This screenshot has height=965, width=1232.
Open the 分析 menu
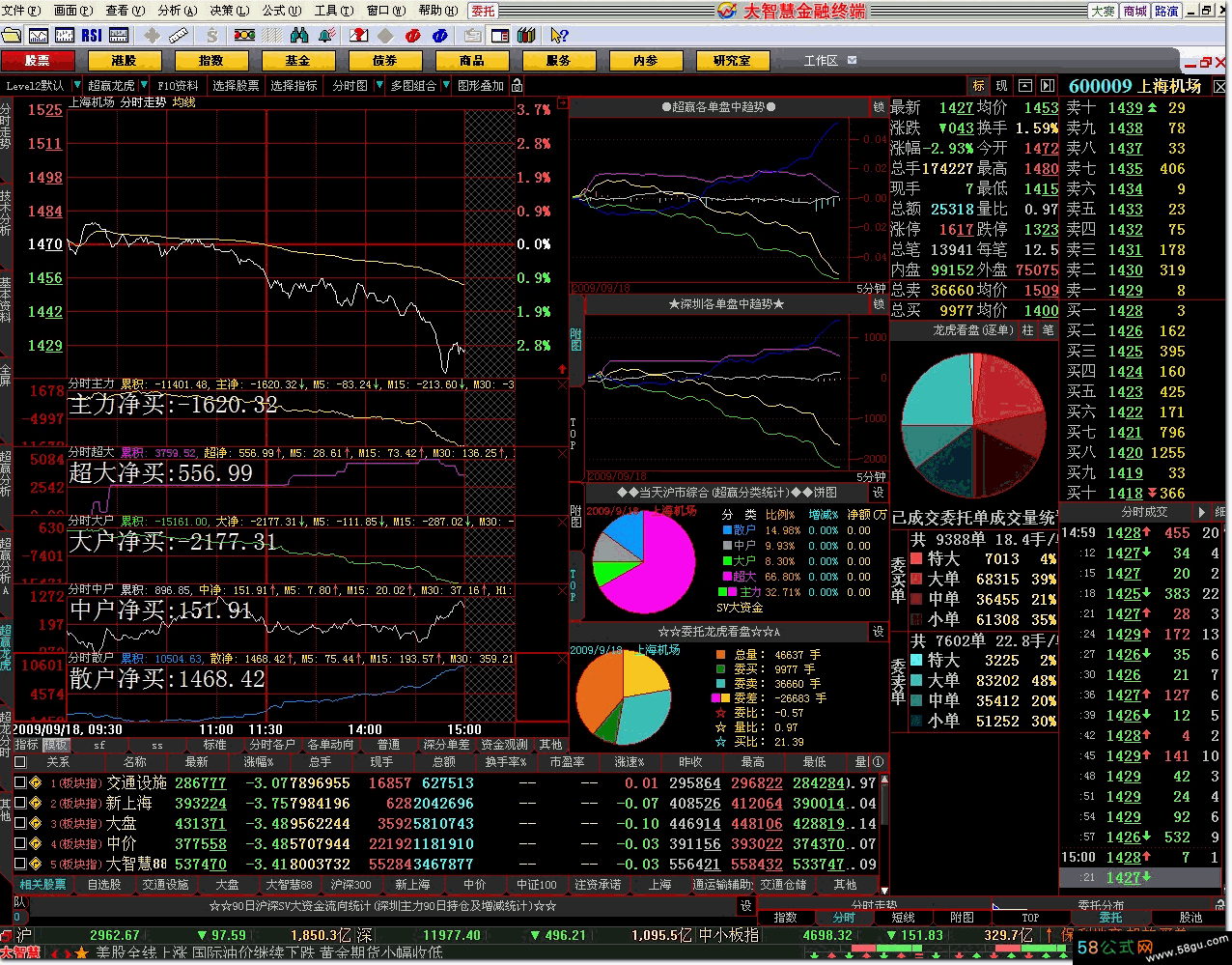178,11
